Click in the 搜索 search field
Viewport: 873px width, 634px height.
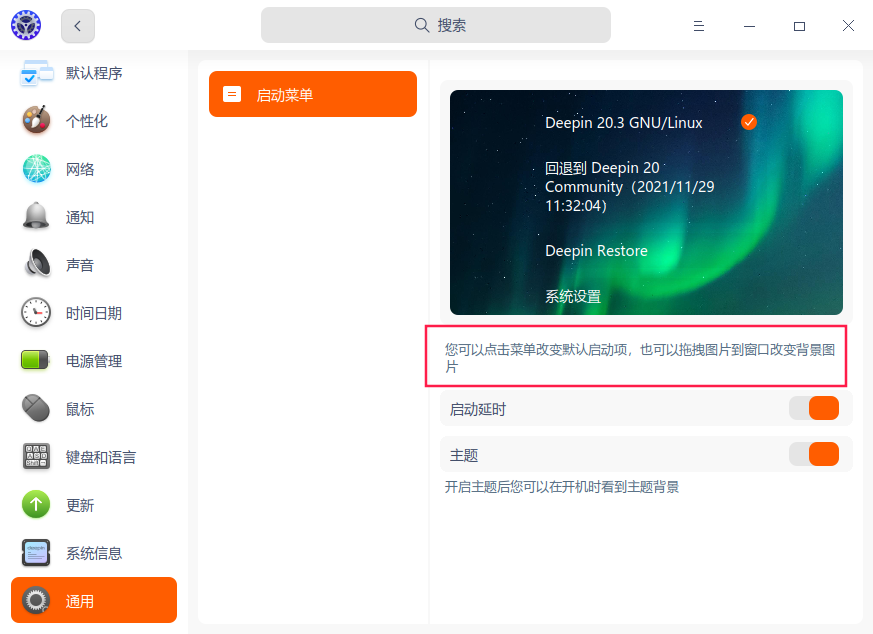click(436, 25)
